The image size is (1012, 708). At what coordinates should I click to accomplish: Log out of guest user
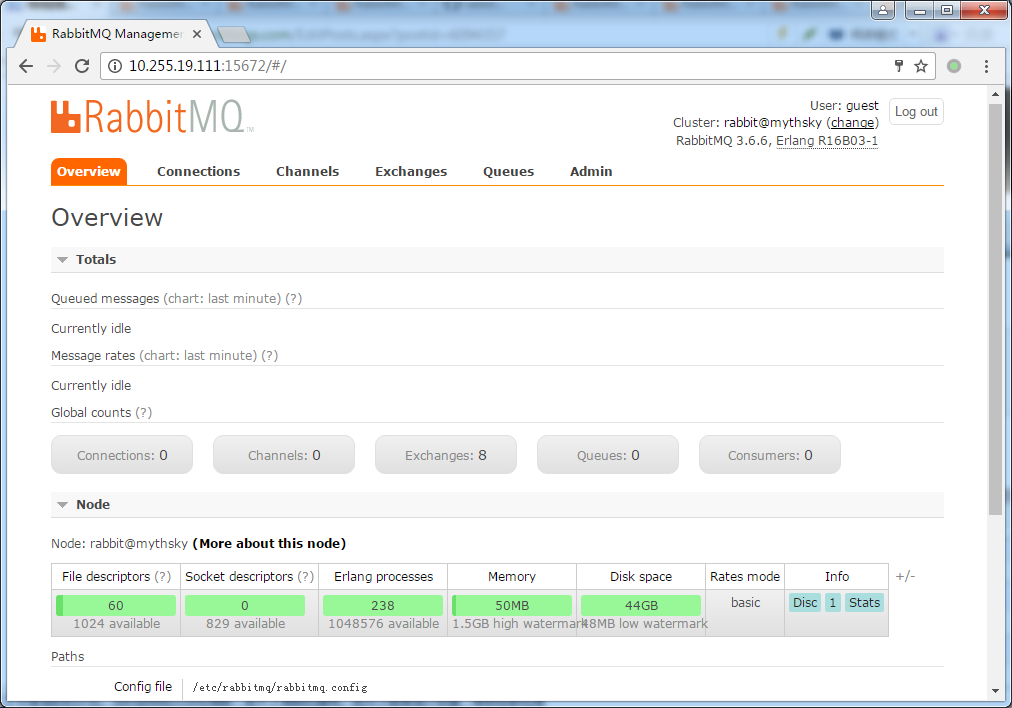coord(916,112)
